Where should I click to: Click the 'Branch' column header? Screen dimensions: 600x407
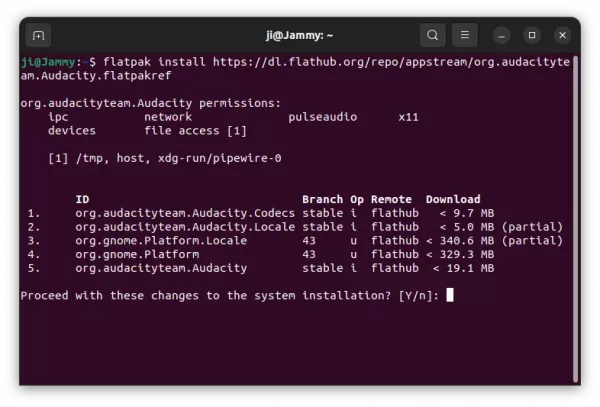point(323,199)
